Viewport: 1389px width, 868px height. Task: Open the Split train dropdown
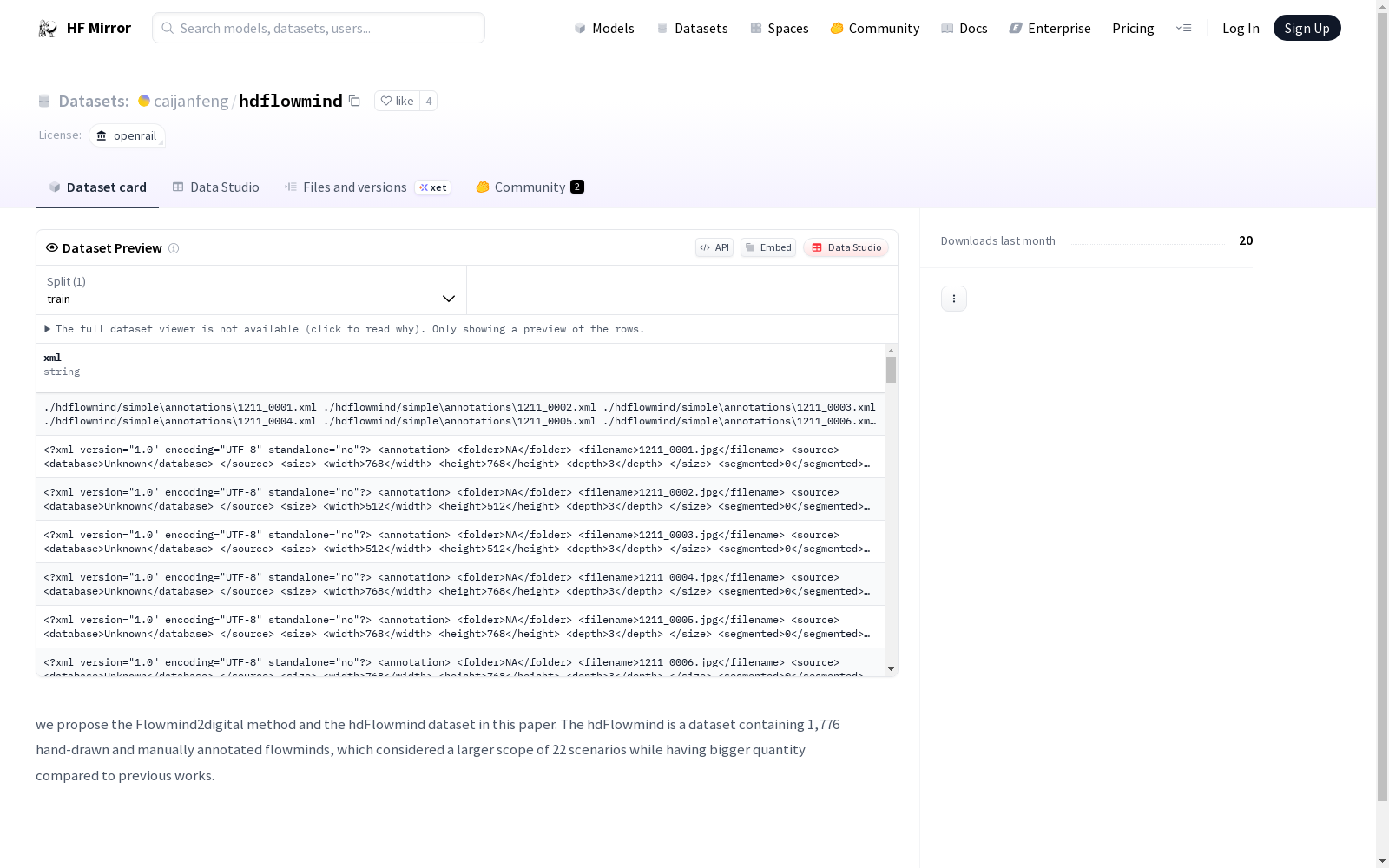[252, 290]
